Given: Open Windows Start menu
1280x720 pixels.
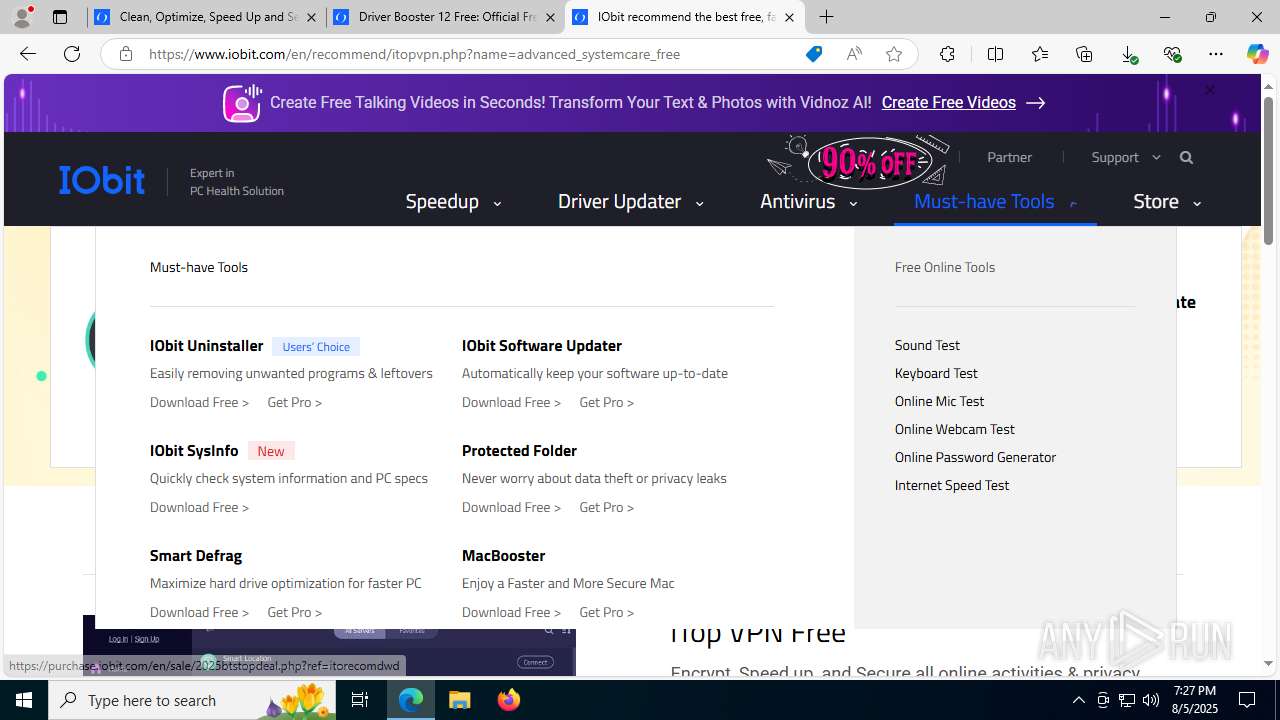Looking at the screenshot, I should (x=24, y=700).
